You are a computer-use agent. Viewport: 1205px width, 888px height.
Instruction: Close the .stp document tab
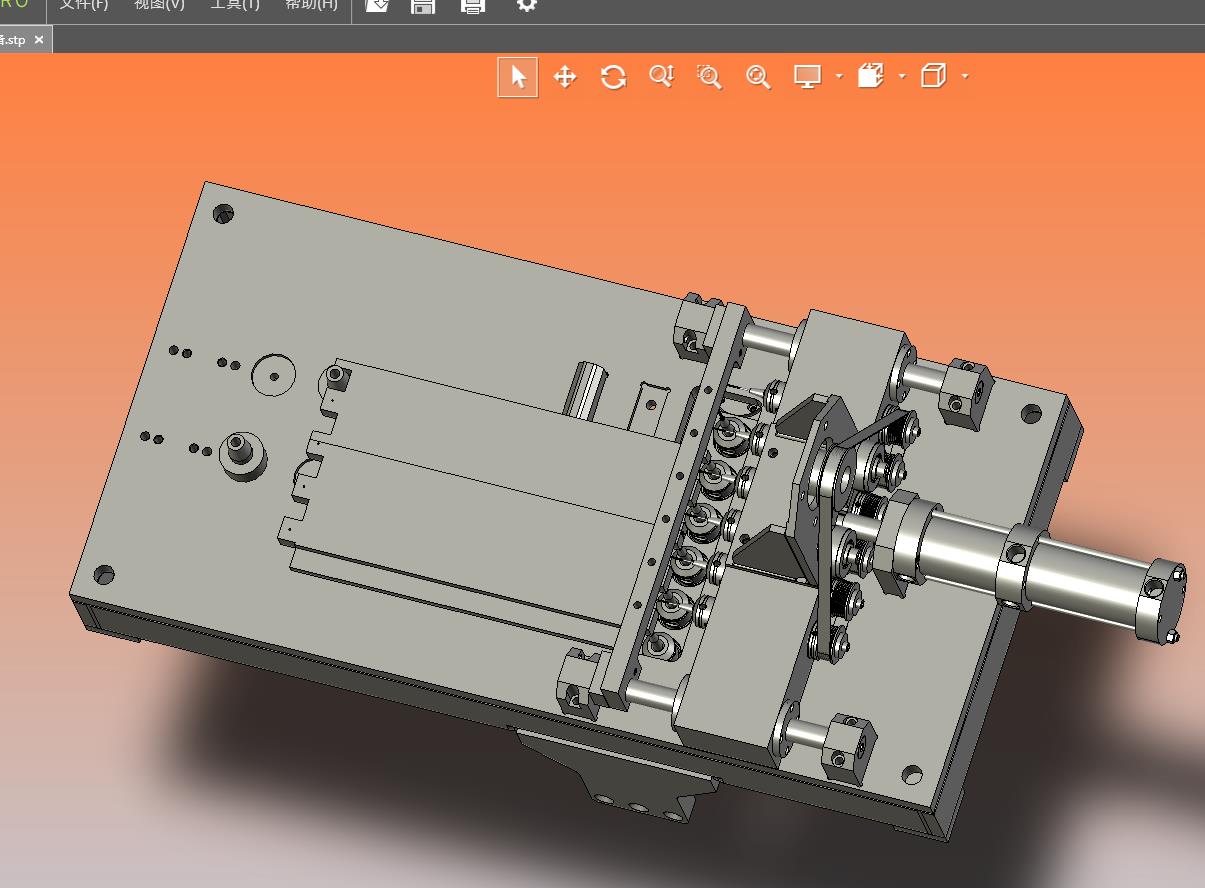39,40
